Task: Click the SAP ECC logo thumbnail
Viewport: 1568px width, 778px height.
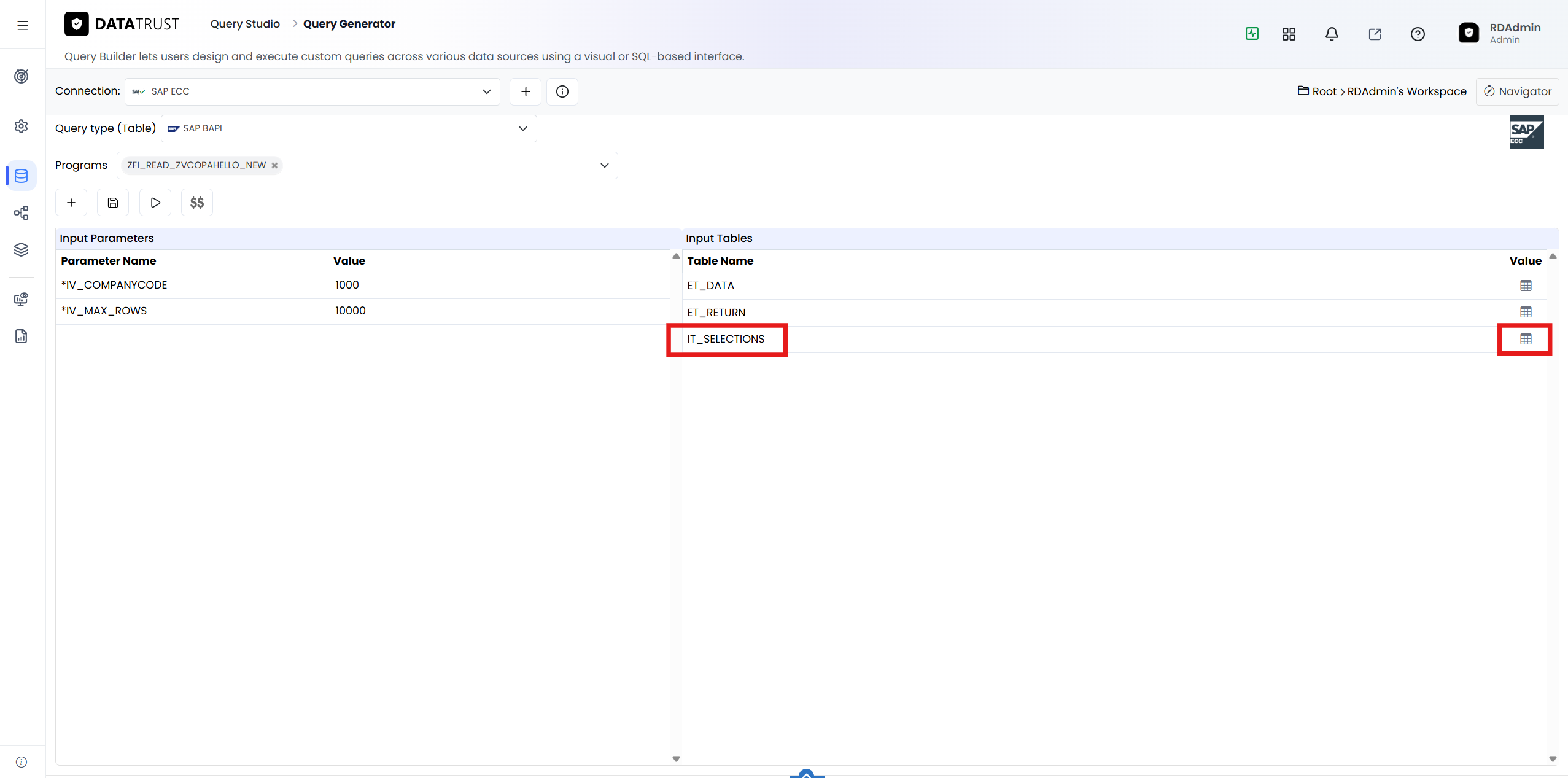Action: click(1526, 132)
